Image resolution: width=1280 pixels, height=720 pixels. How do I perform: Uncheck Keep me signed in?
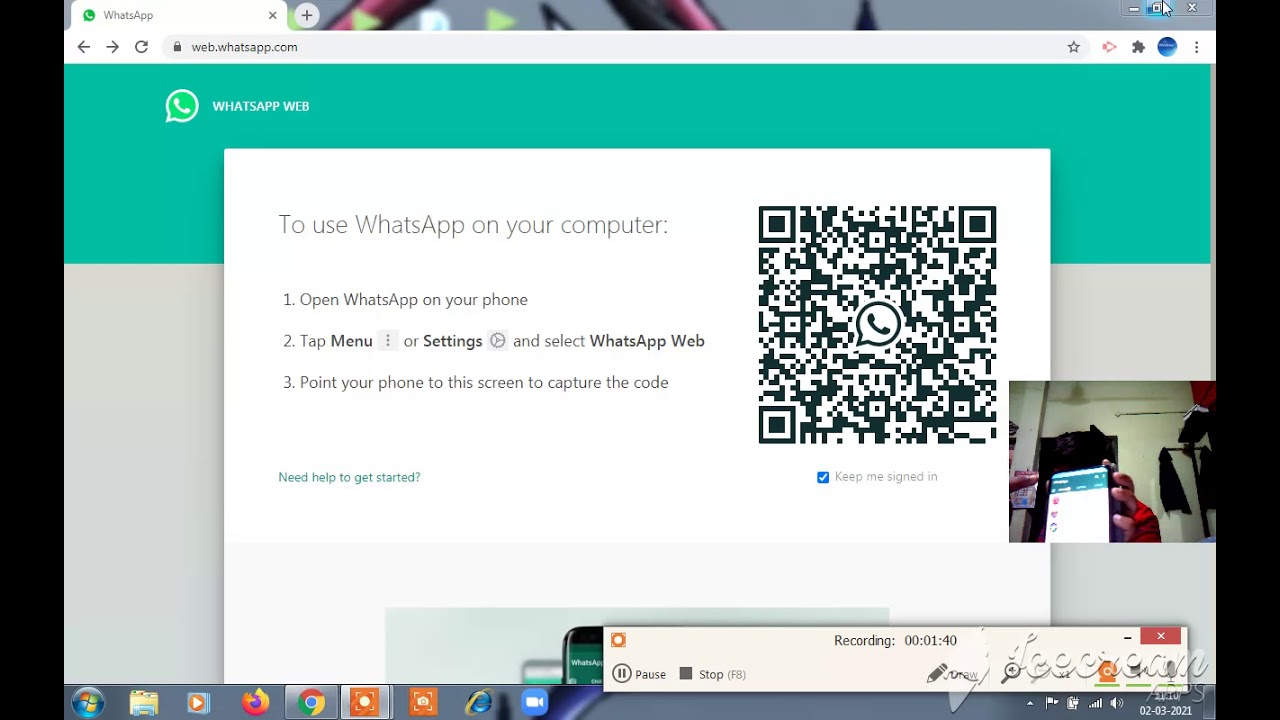(823, 477)
